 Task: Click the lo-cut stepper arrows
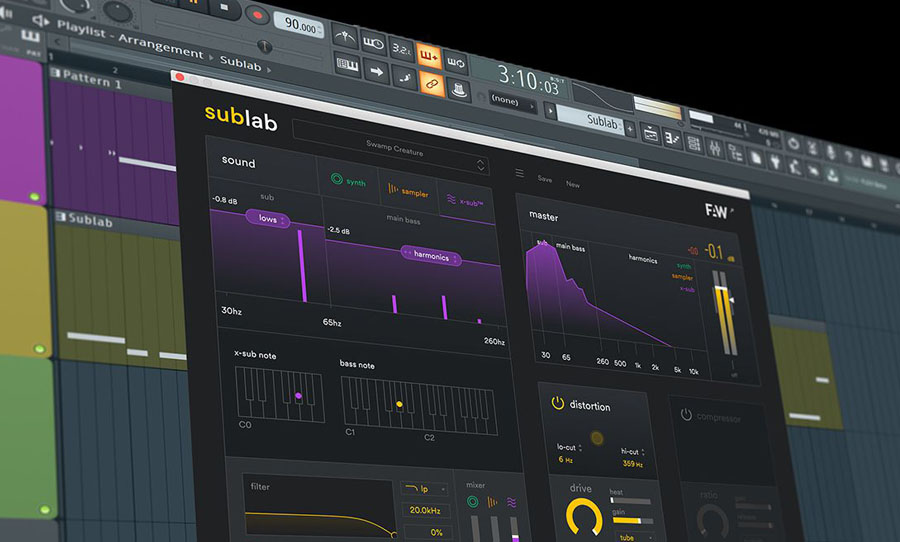pyautogui.click(x=580, y=447)
